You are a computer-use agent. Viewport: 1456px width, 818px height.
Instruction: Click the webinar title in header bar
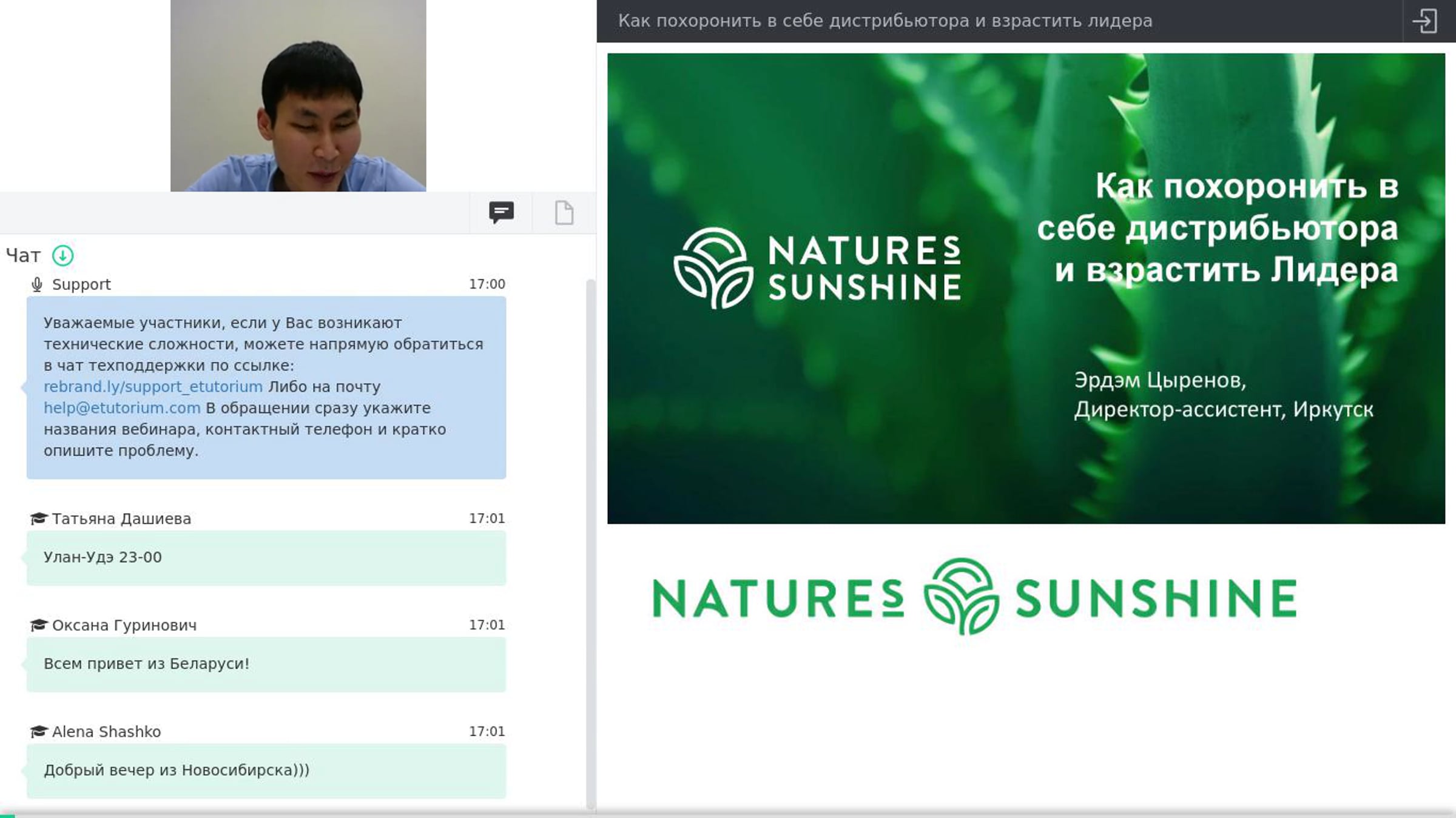coord(885,21)
